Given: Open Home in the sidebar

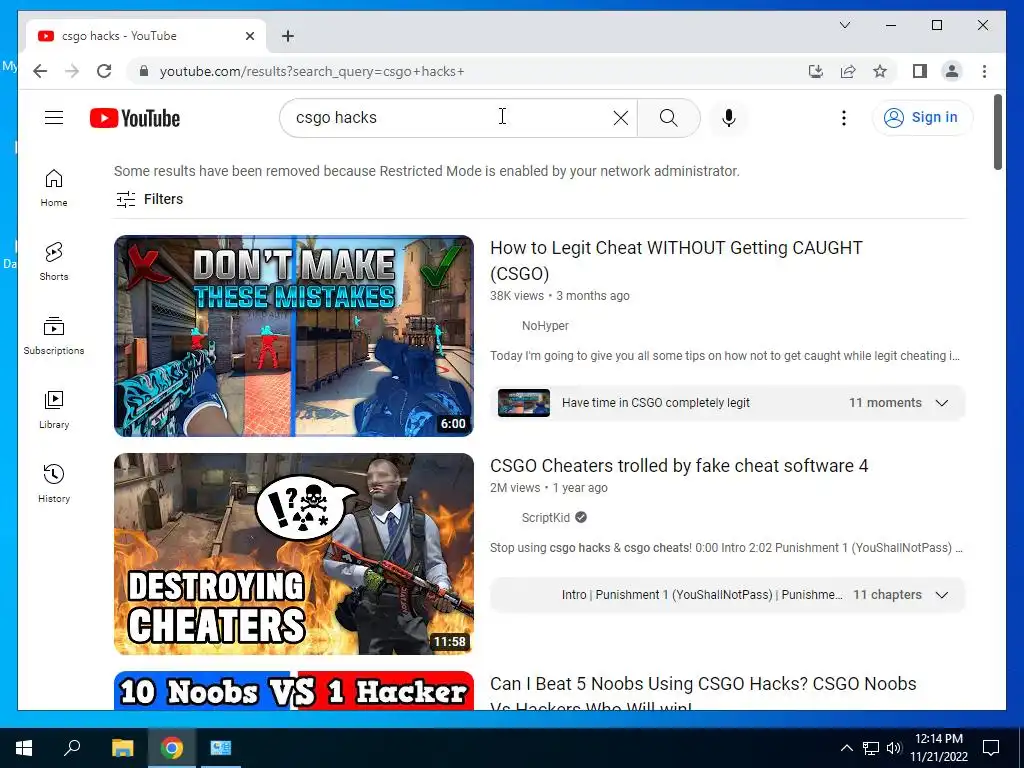Looking at the screenshot, I should pyautogui.click(x=54, y=188).
